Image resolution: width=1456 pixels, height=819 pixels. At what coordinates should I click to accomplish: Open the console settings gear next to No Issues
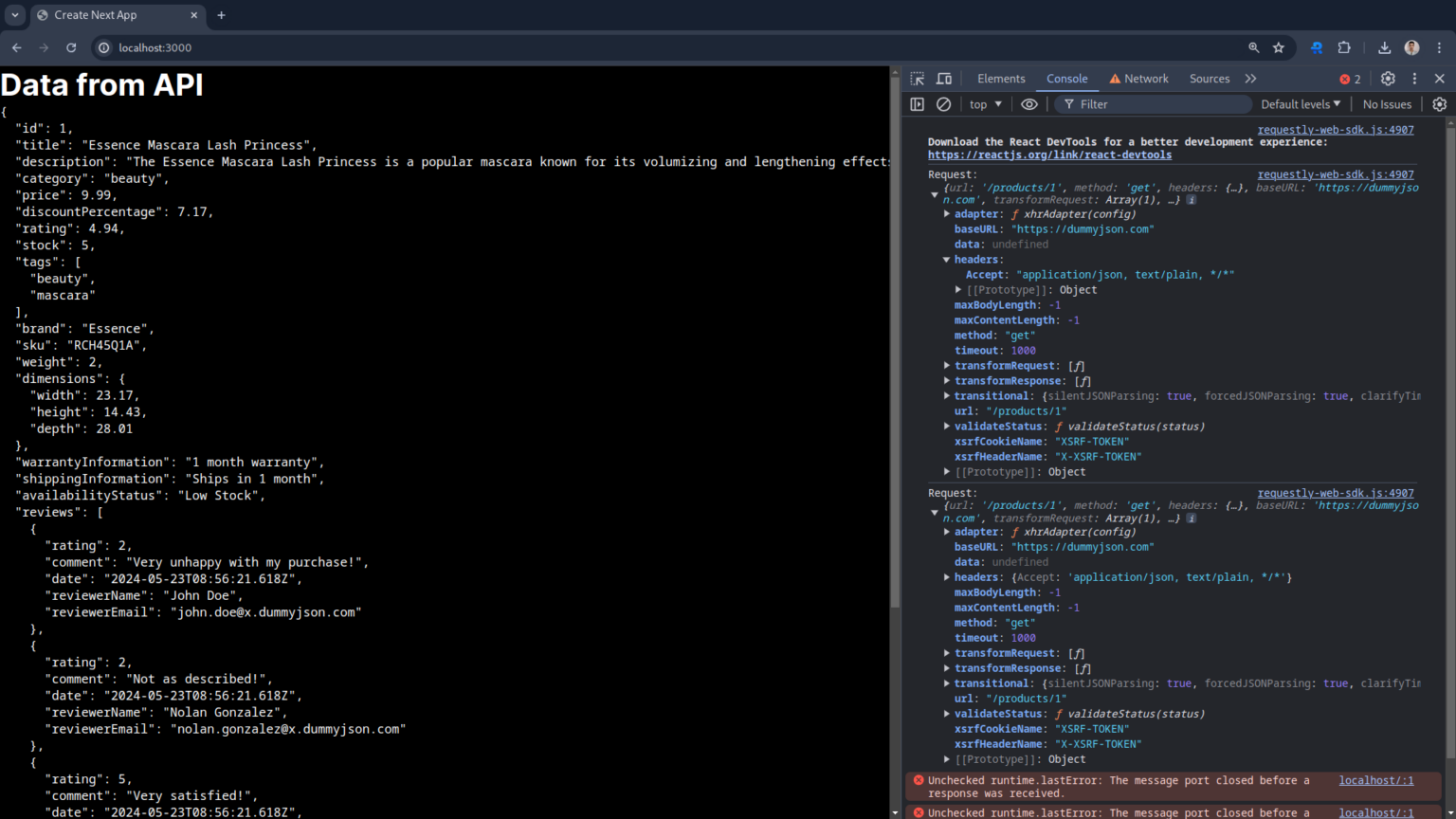click(1439, 104)
